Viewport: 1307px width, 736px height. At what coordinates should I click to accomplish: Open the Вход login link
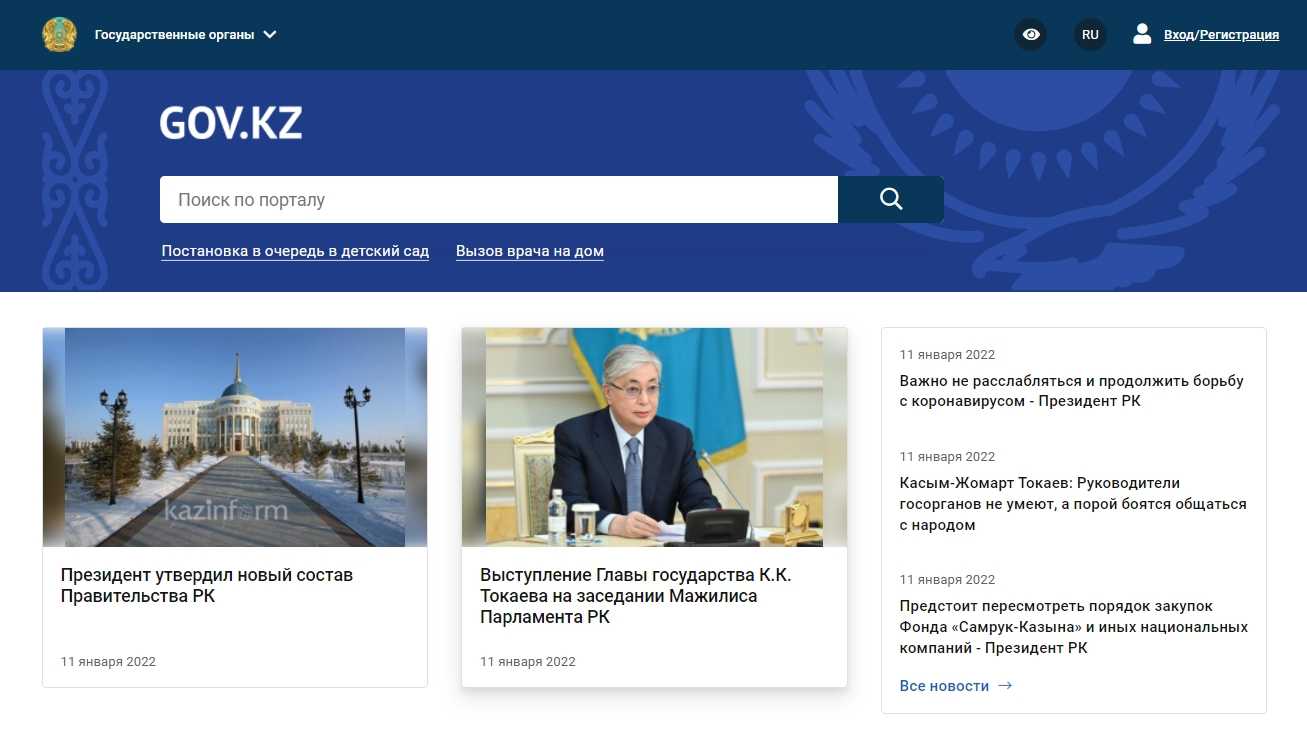1179,35
